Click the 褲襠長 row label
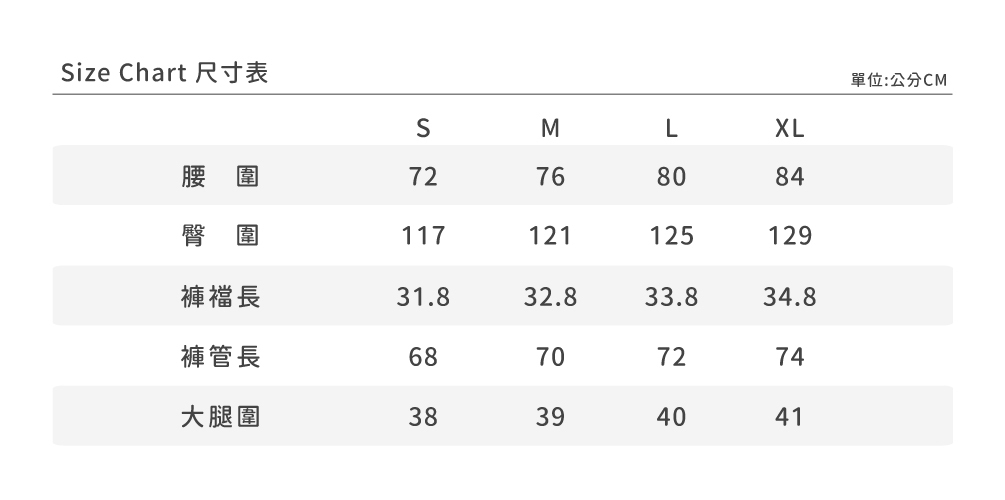 (221, 296)
